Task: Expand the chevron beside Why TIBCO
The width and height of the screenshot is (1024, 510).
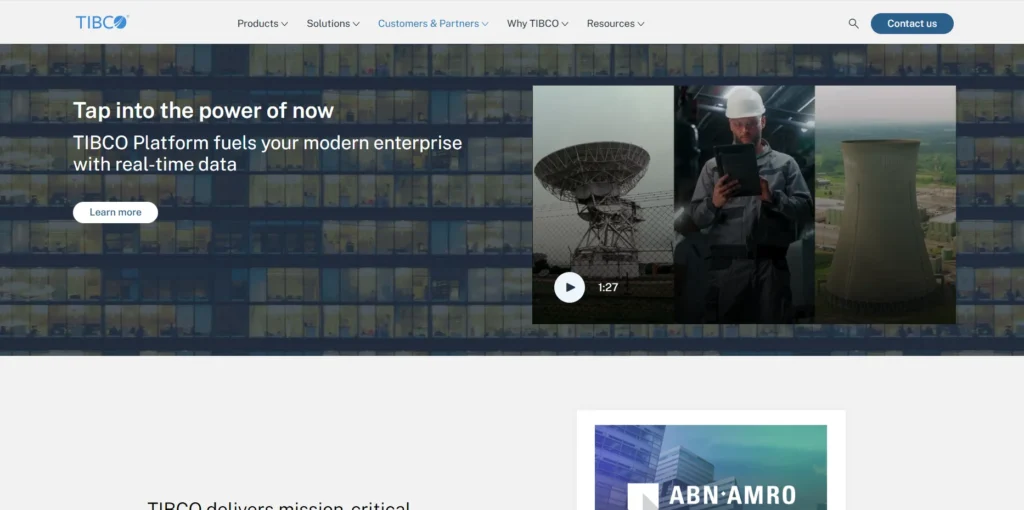Action: coord(565,24)
